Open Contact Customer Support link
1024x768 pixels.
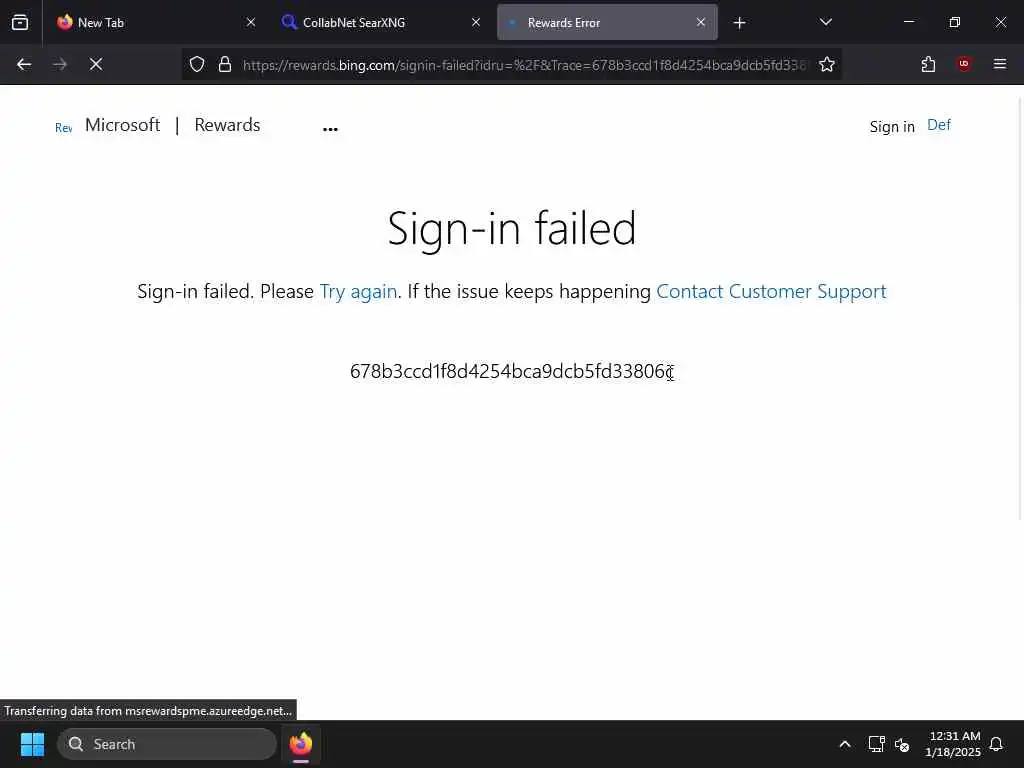[x=771, y=291]
